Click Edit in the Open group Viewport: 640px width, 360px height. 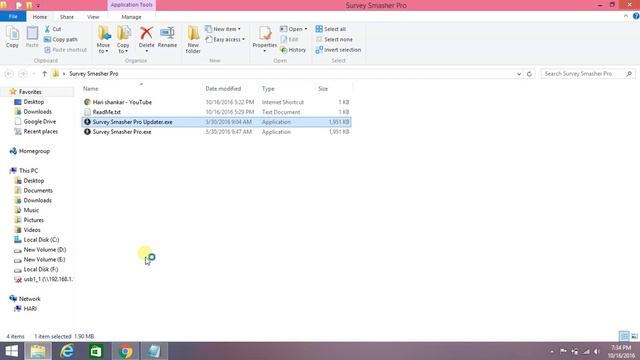click(289, 40)
